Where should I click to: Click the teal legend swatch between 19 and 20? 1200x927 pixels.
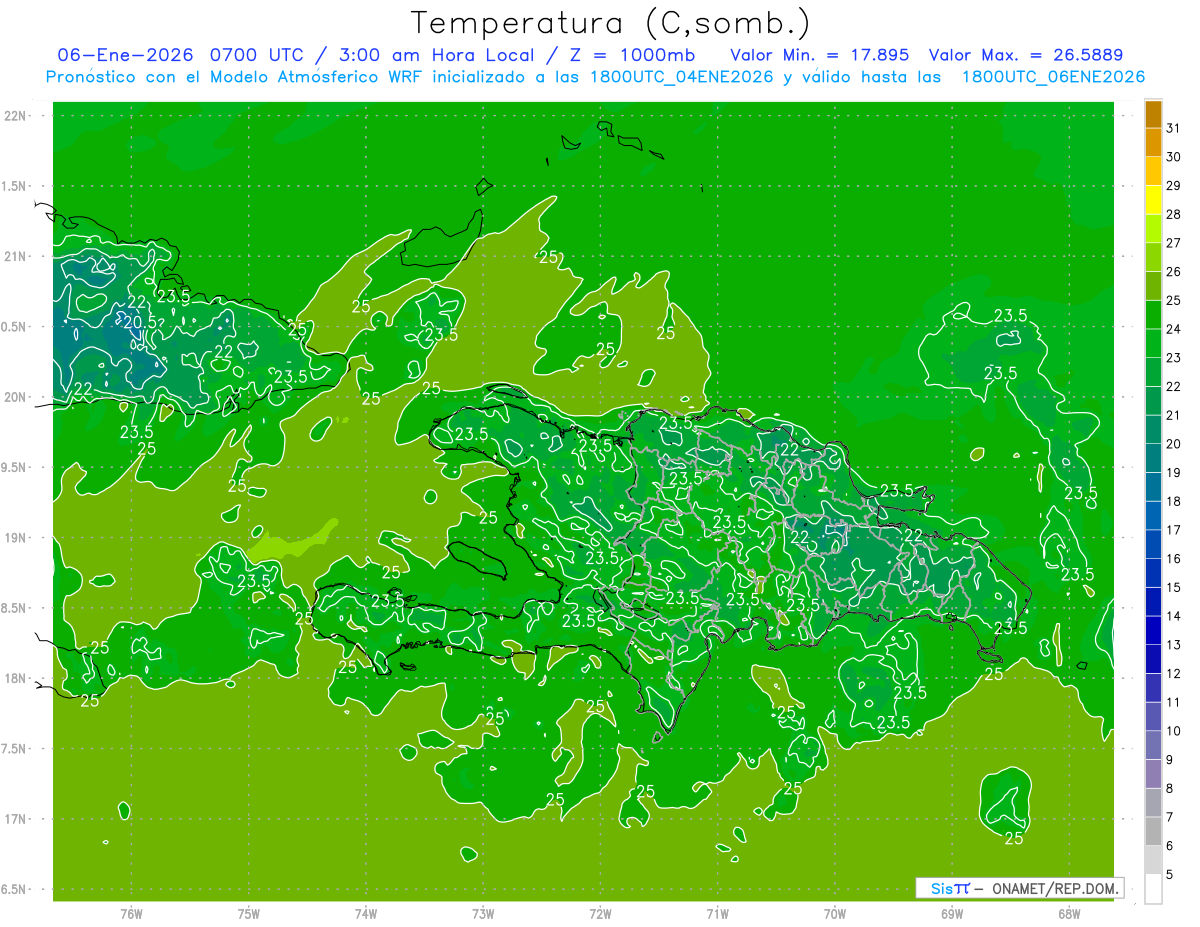1153,458
